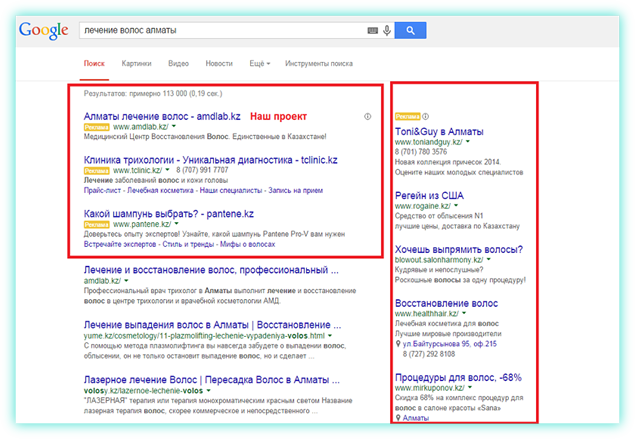Open the on-screen keyboard icon in search box
This screenshot has height=439, width=635.
pos(373,30)
